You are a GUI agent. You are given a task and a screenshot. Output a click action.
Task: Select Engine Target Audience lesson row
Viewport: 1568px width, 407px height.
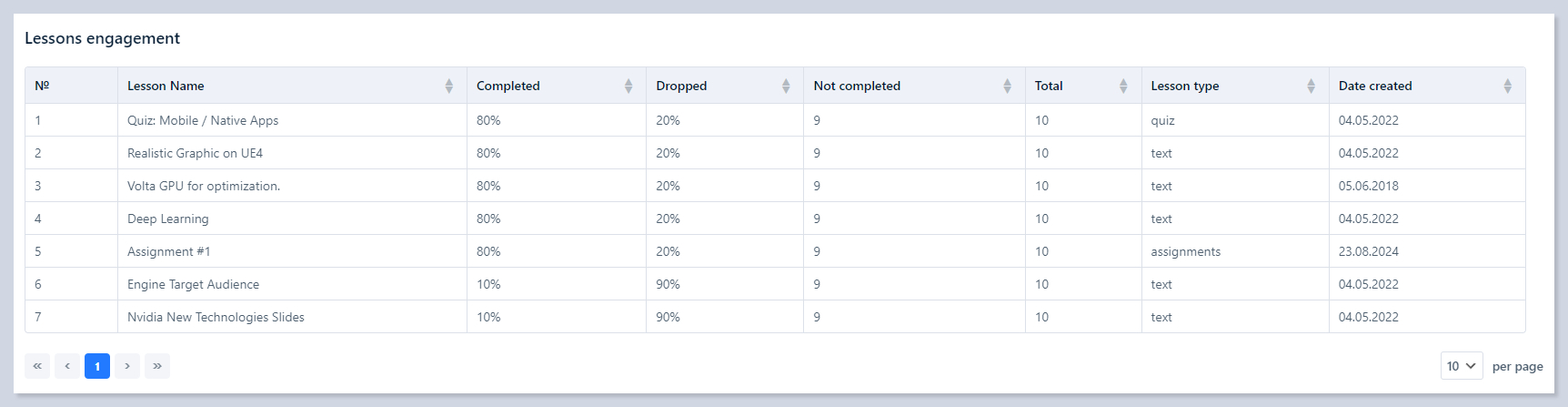pyautogui.click(x=193, y=284)
